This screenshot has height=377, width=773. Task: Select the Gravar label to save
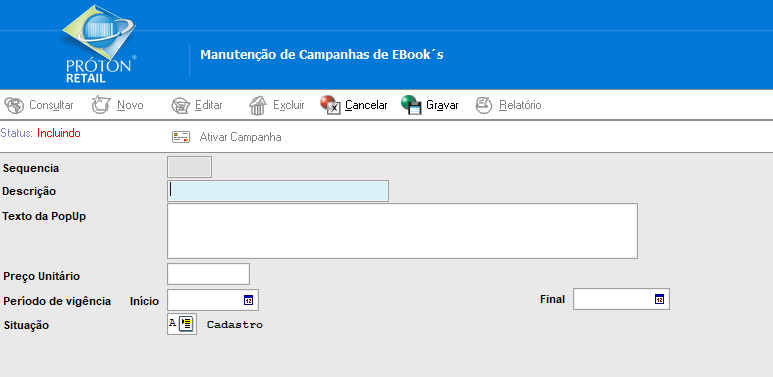(442, 105)
